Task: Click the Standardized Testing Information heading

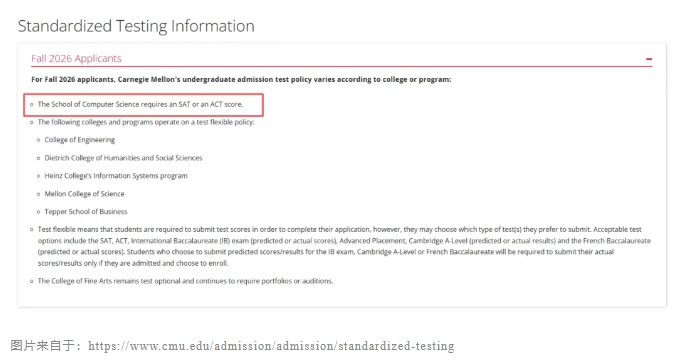Action: [136, 26]
